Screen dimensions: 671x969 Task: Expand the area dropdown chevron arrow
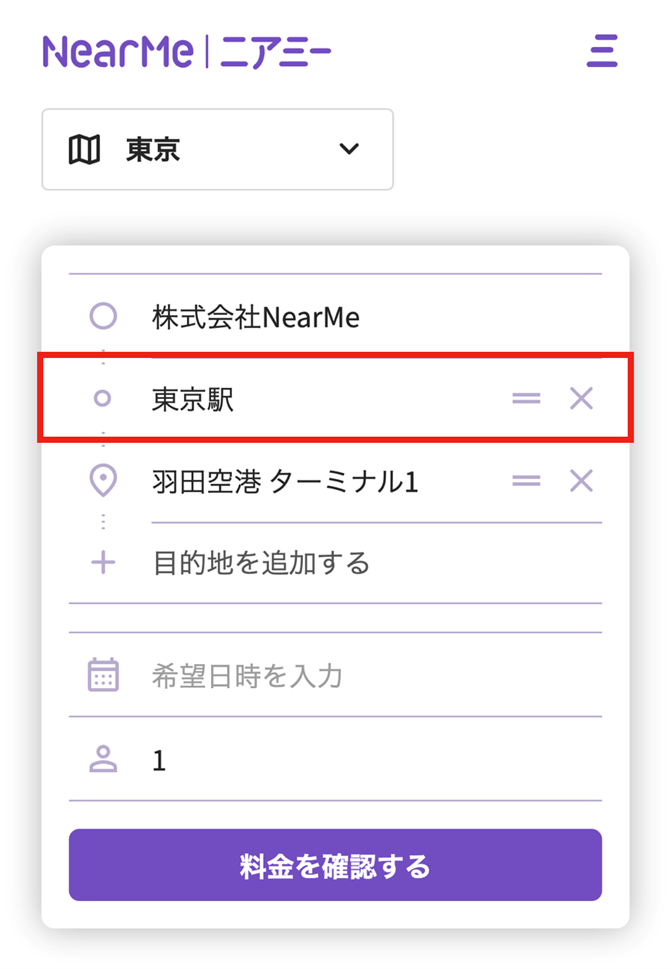349,149
